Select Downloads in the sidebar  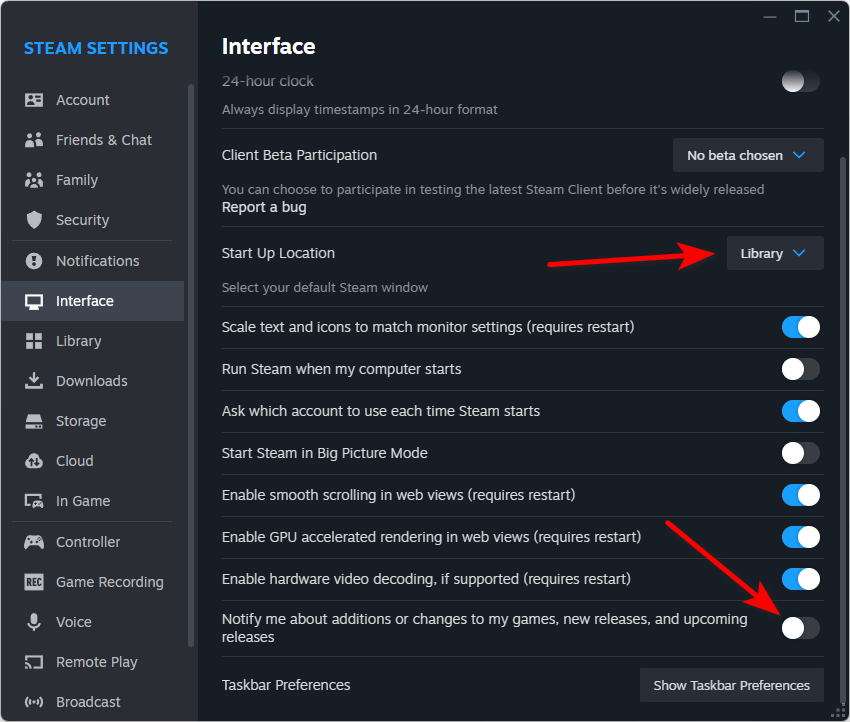click(93, 381)
